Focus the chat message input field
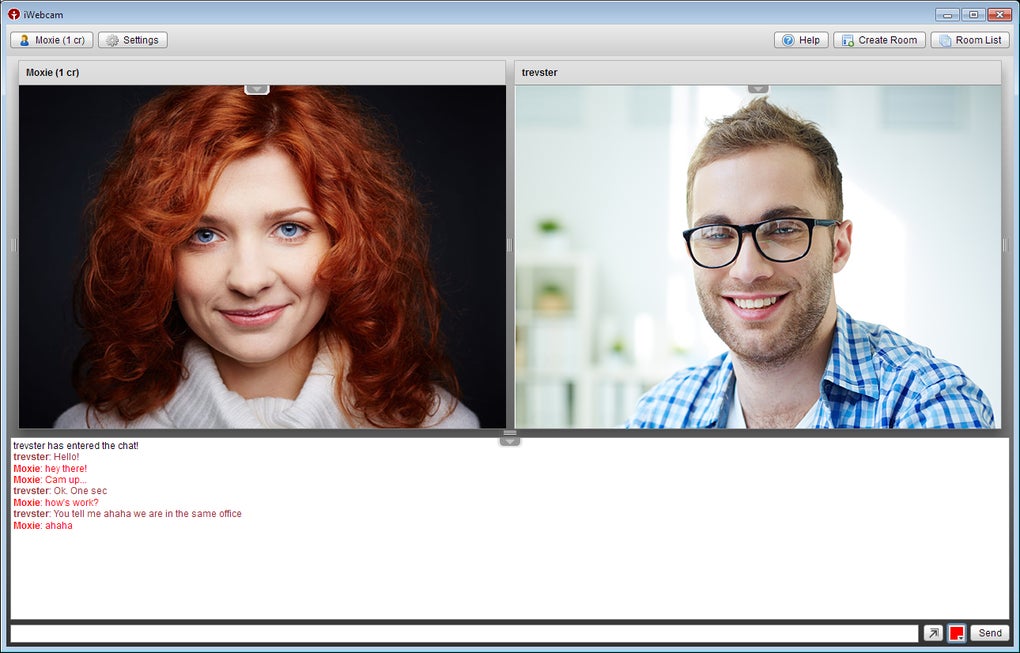The width and height of the screenshot is (1020, 653). tap(464, 633)
